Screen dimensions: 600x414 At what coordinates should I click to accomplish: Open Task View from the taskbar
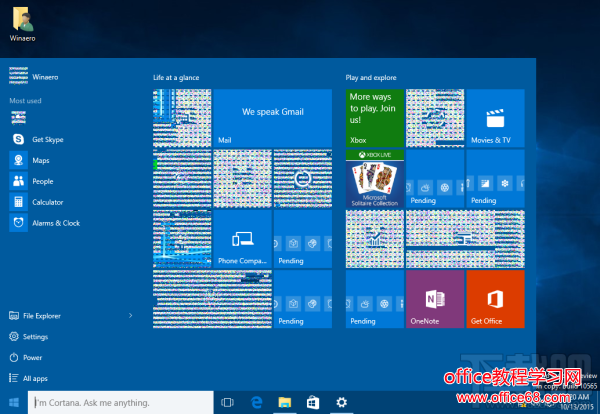click(227, 402)
